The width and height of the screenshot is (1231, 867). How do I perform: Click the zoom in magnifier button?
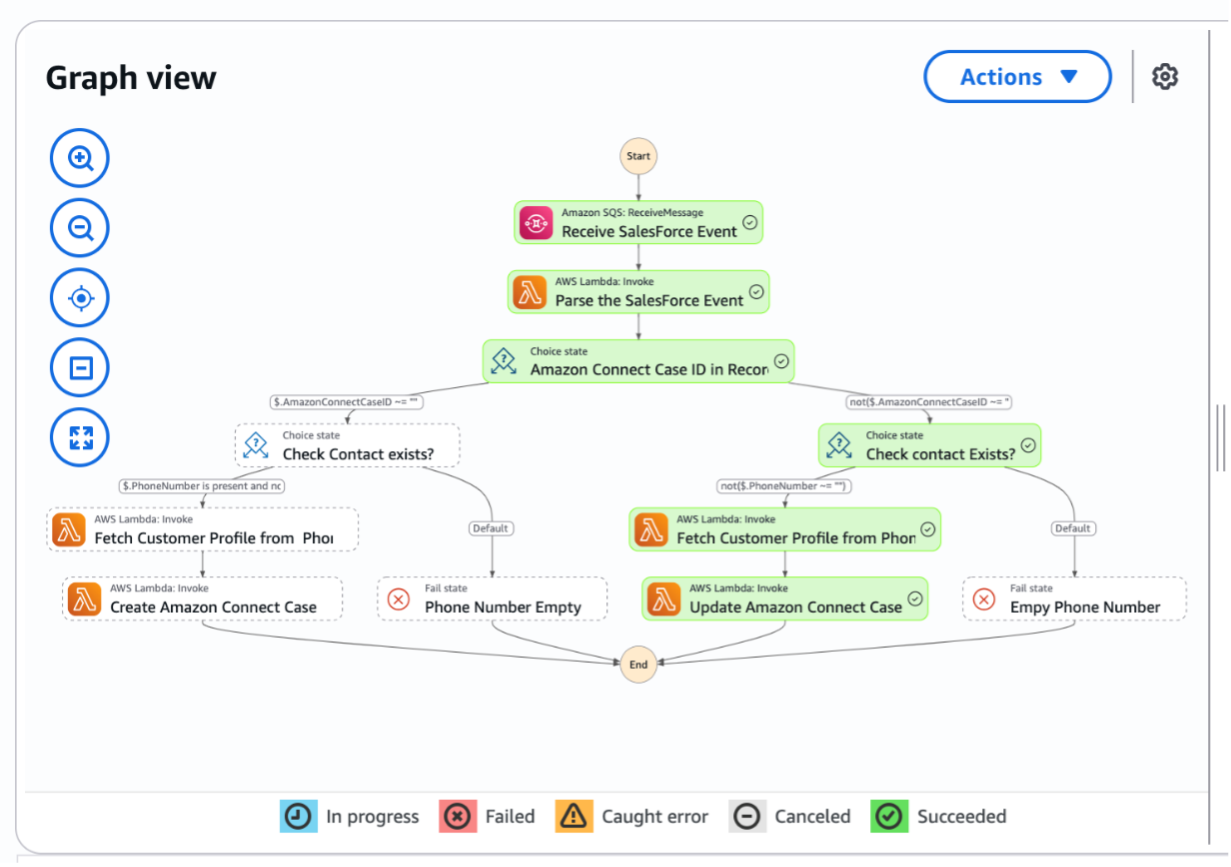point(80,158)
